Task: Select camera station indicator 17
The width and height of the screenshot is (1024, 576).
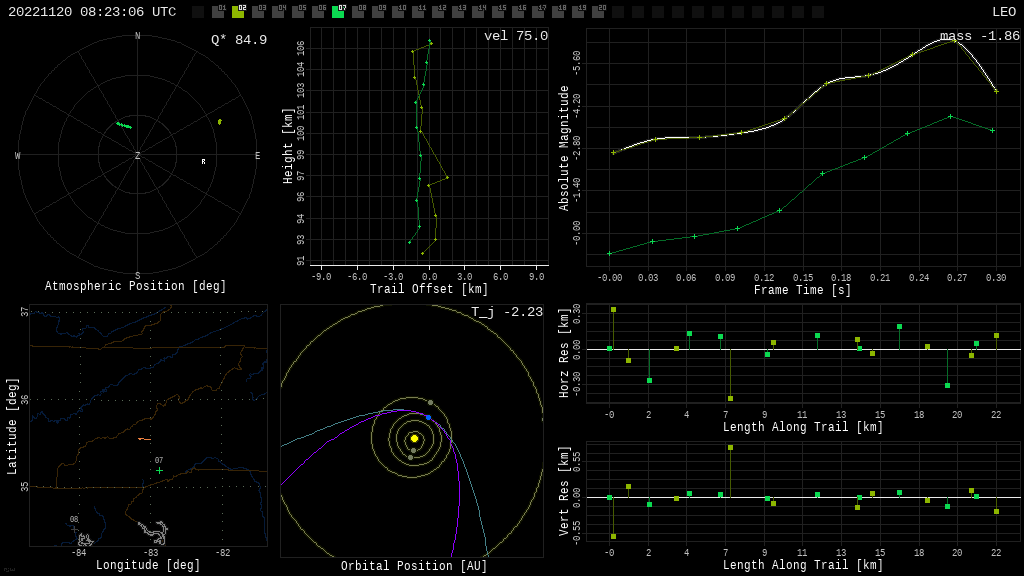Action: 538,12
